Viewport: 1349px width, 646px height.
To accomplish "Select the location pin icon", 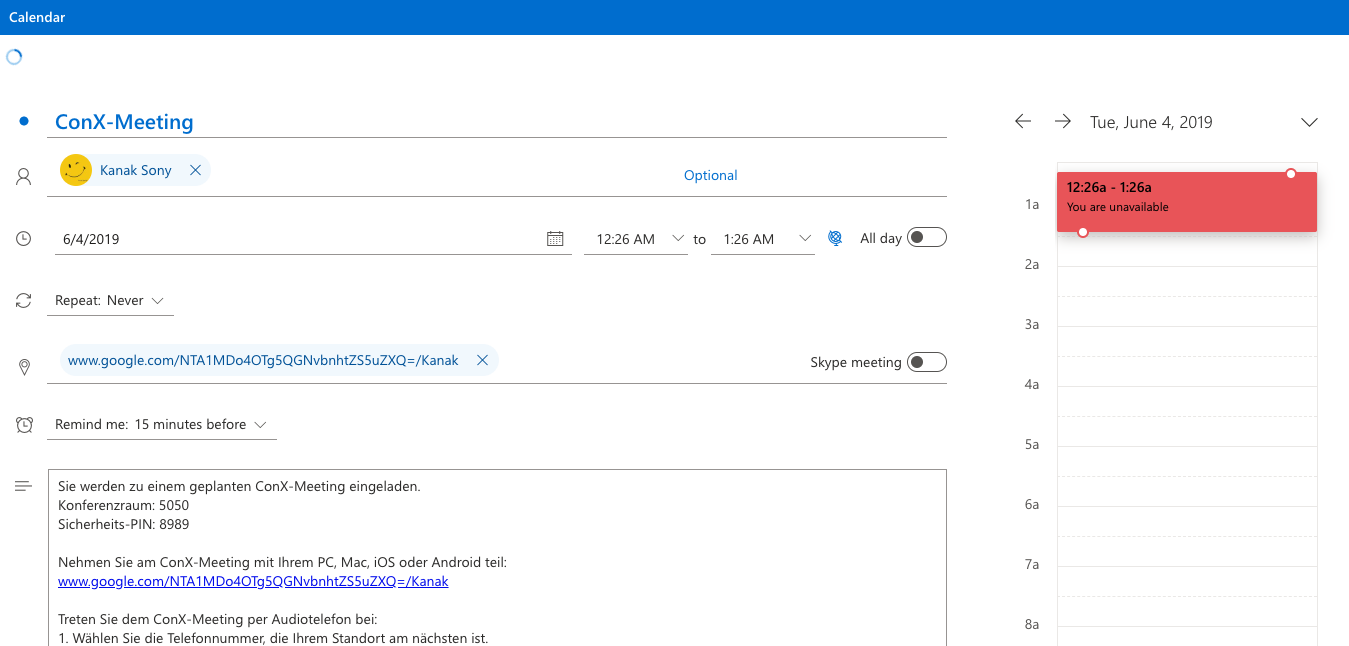I will [23, 366].
